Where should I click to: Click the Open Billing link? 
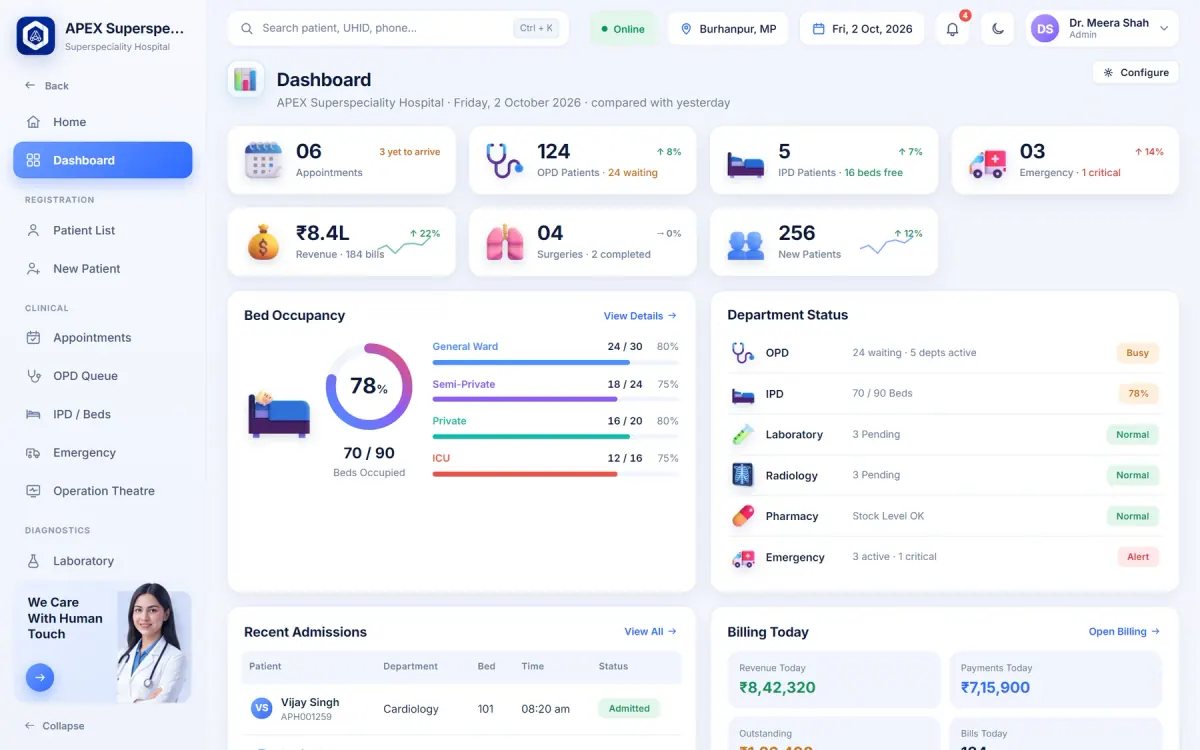tap(1124, 632)
